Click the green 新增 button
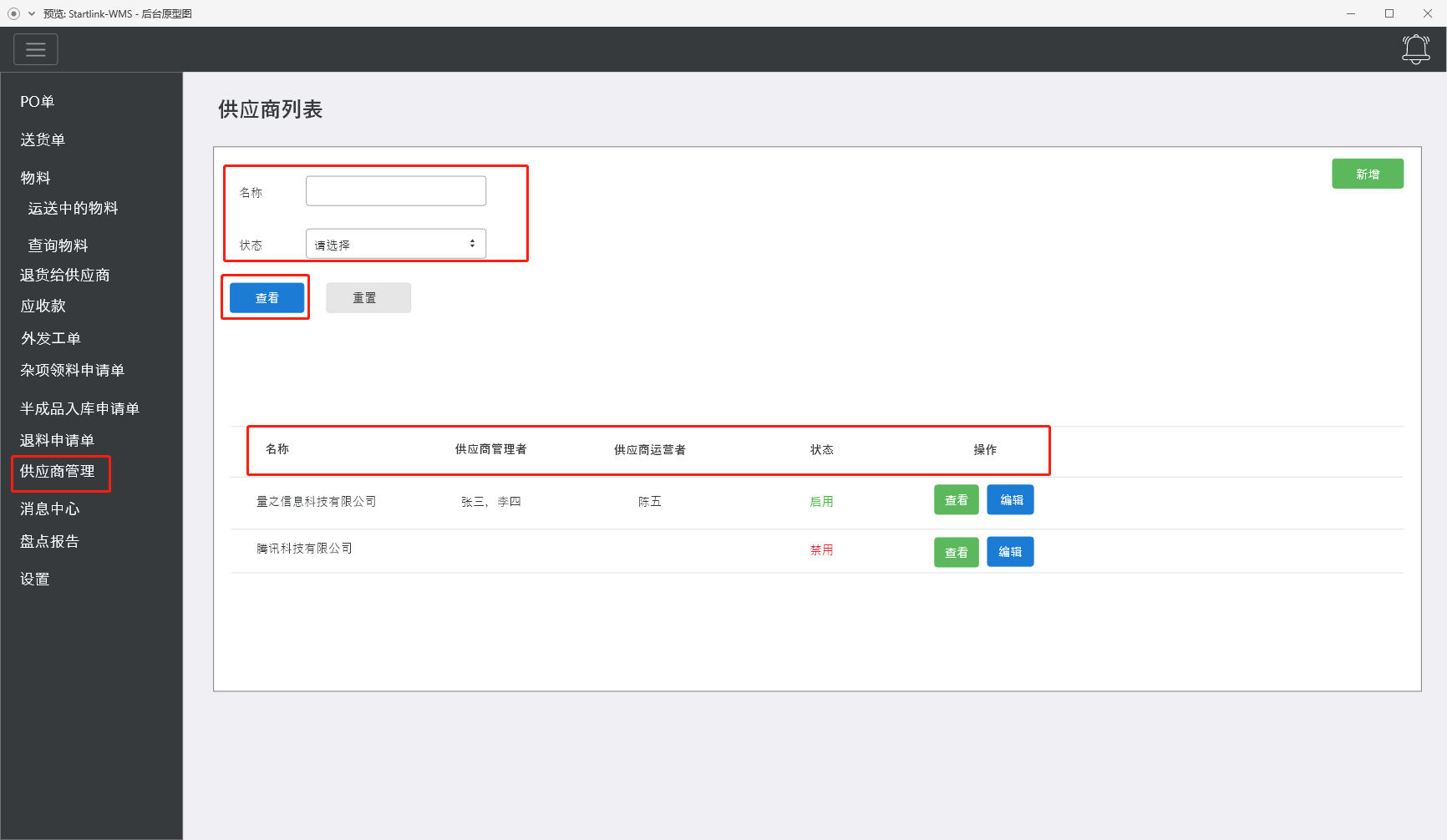Image resolution: width=1447 pixels, height=840 pixels. tap(1368, 174)
